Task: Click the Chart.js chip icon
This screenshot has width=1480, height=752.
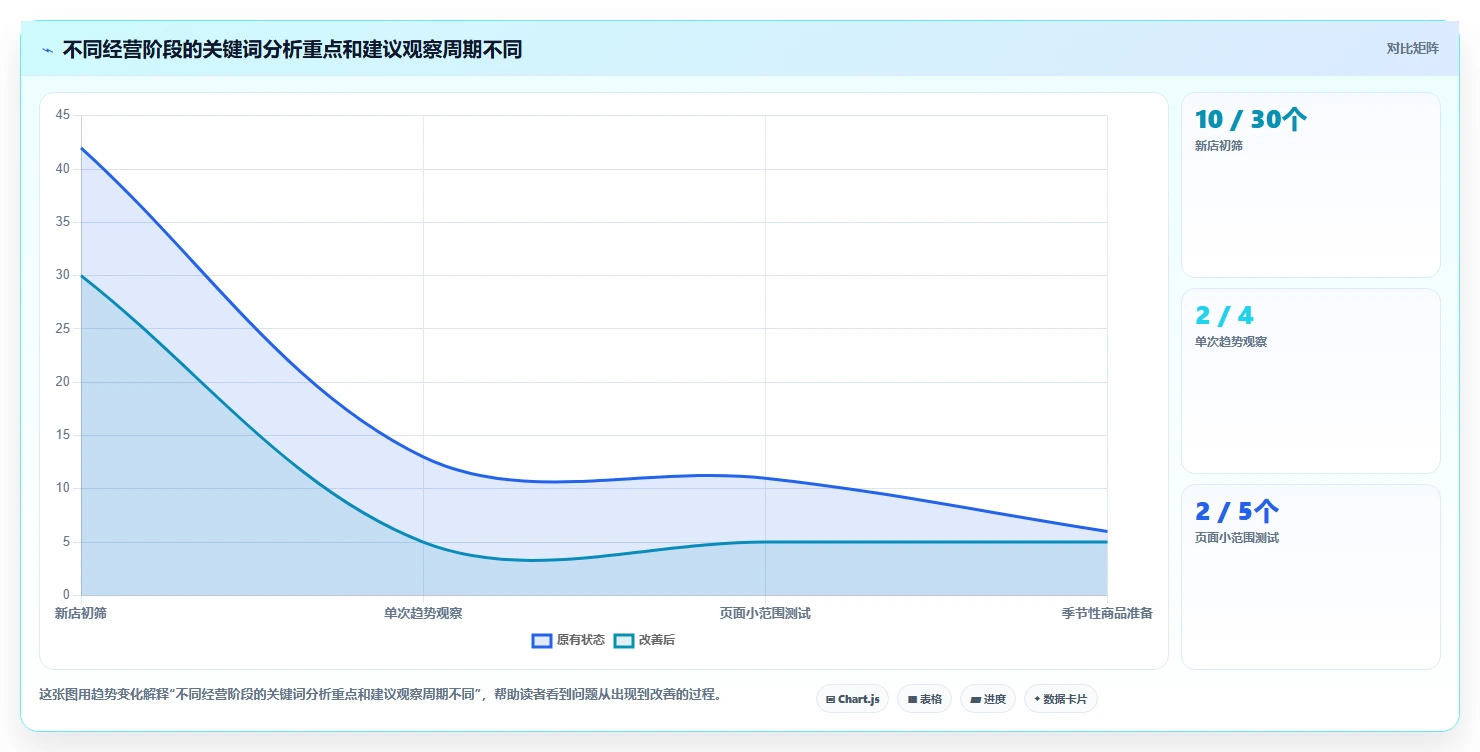Action: (x=830, y=699)
